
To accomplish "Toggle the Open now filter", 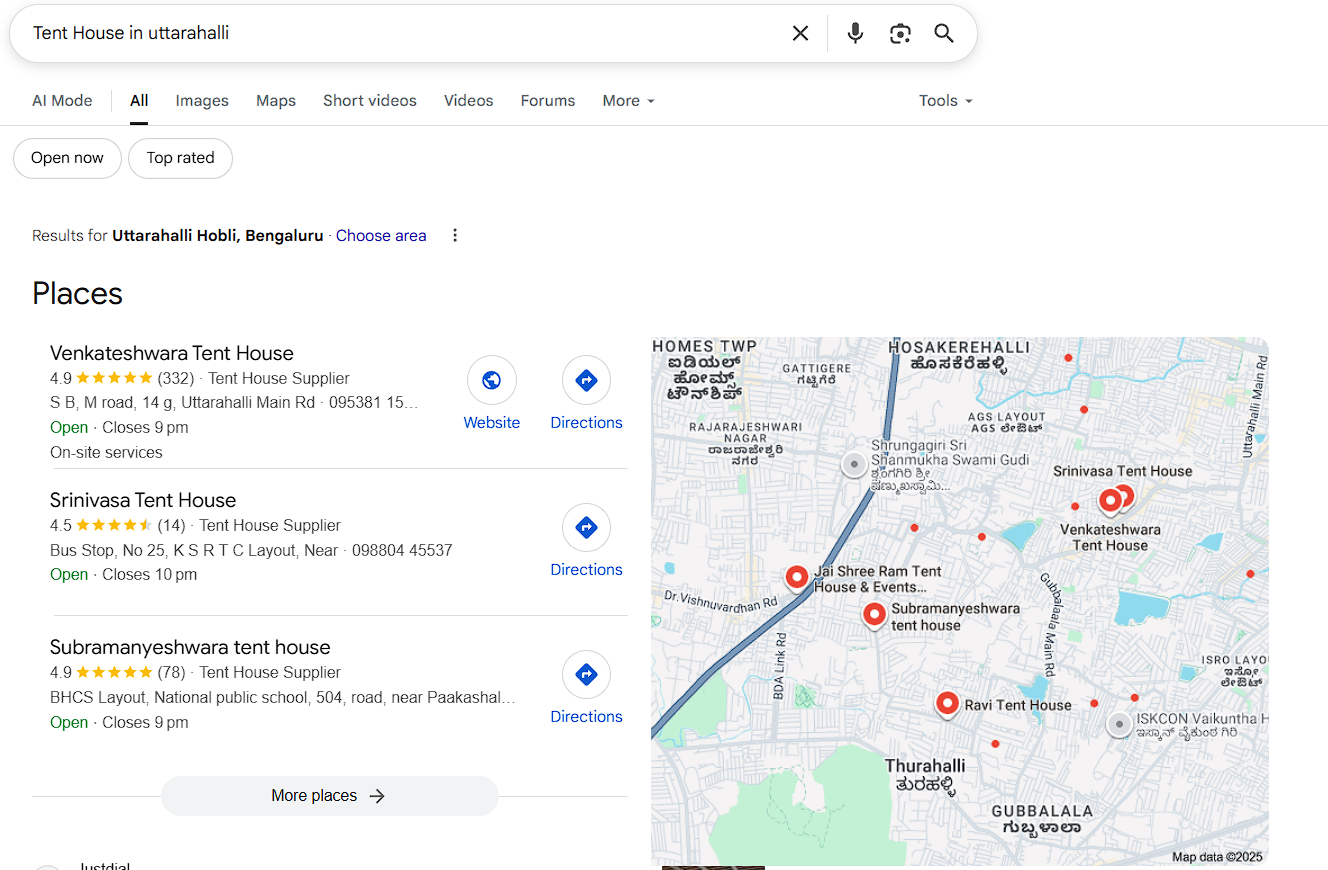I will pyautogui.click(x=67, y=158).
